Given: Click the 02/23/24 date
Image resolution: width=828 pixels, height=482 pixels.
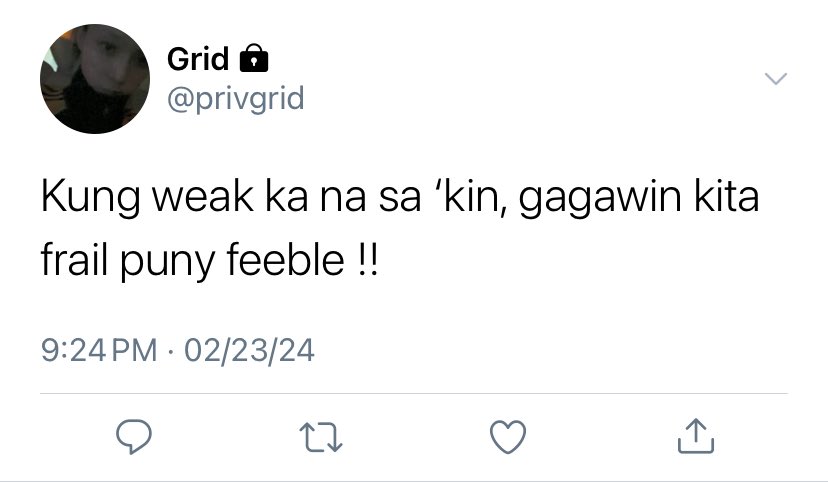Looking at the screenshot, I should pyautogui.click(x=249, y=350).
